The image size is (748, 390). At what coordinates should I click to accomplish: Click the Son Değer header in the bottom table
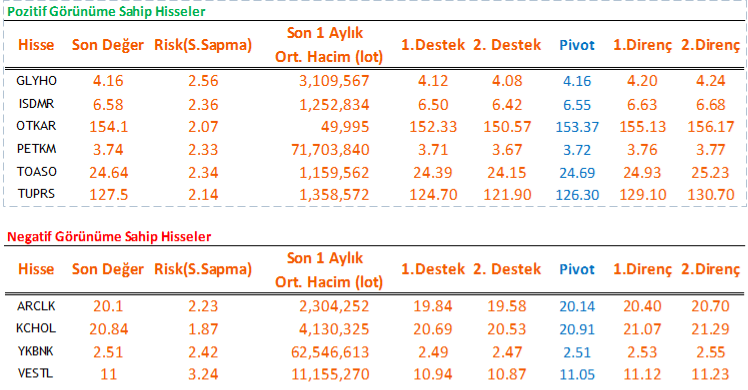[x=108, y=269]
